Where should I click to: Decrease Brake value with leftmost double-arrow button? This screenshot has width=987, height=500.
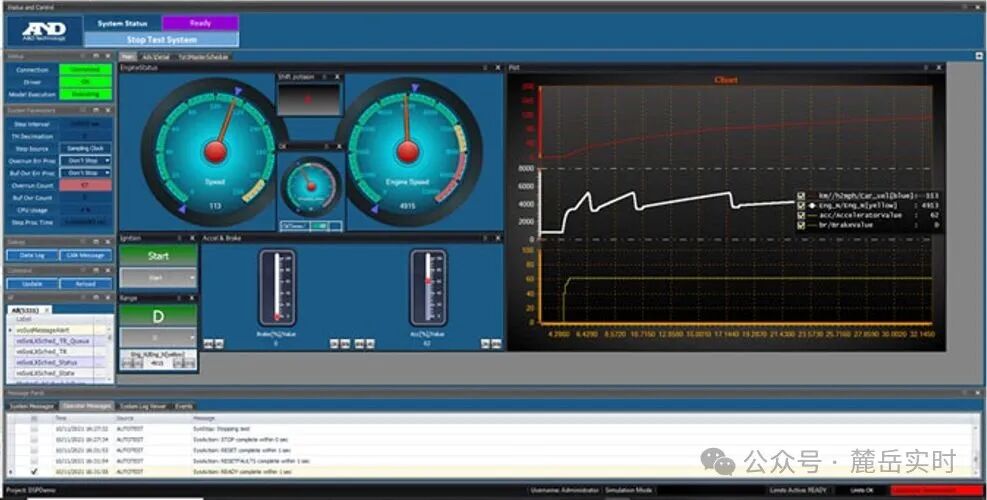208,344
